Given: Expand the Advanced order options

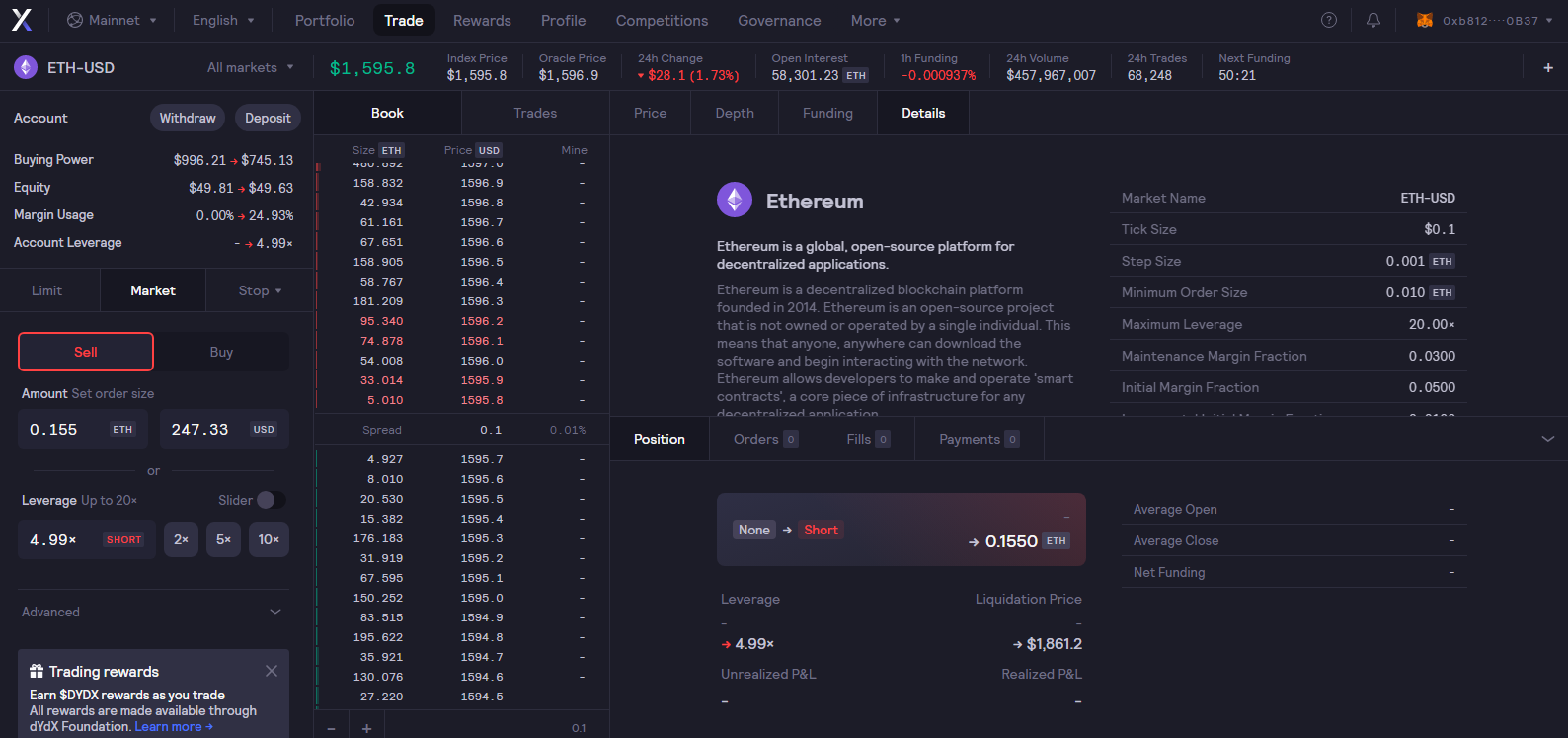Looking at the screenshot, I should tap(152, 612).
